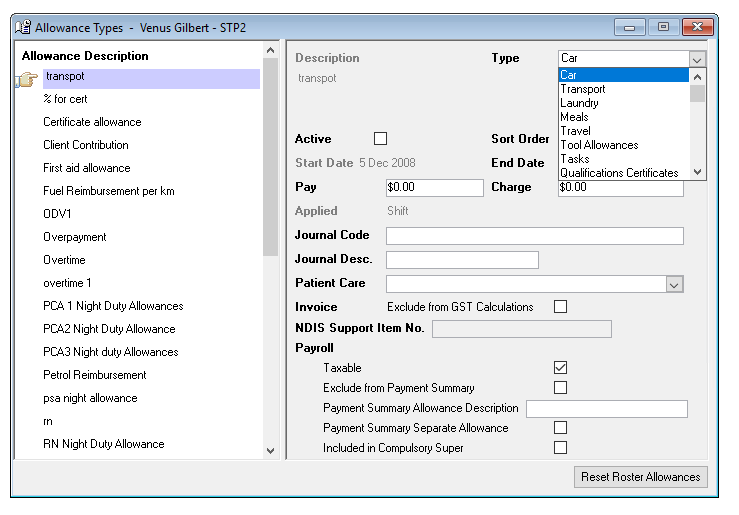The image size is (739, 515).
Task: Enable Included in Compulsory Super checkbox
Action: 560,448
